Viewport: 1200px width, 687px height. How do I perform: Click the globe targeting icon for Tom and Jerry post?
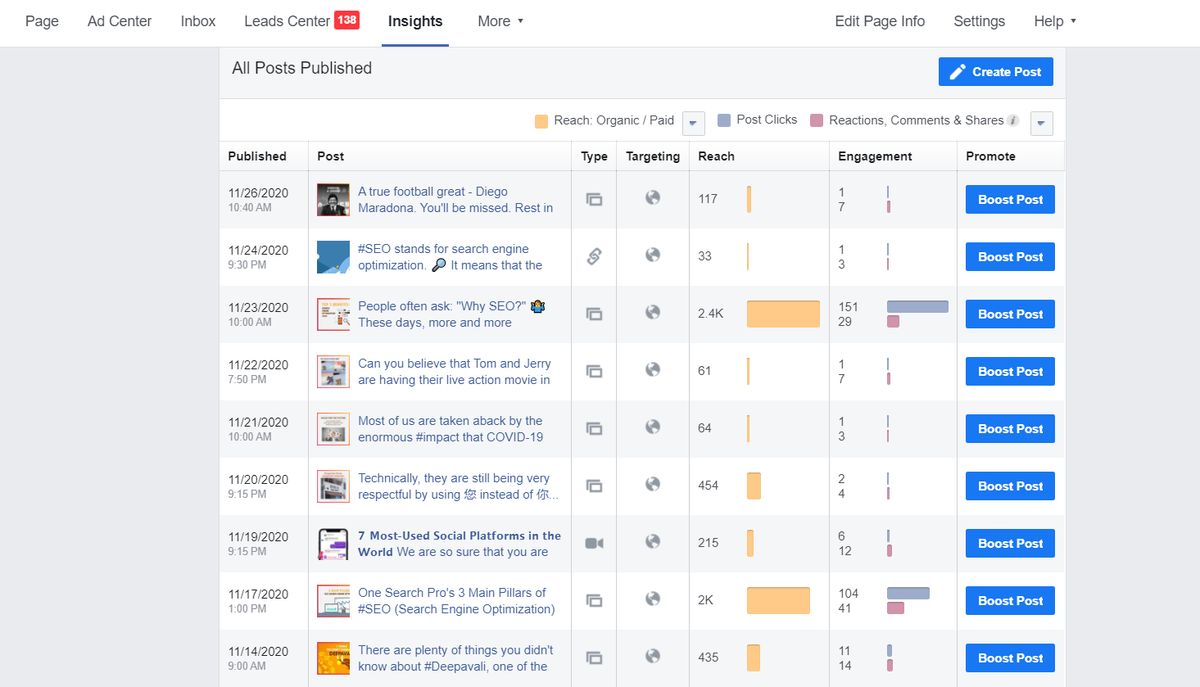coord(653,370)
